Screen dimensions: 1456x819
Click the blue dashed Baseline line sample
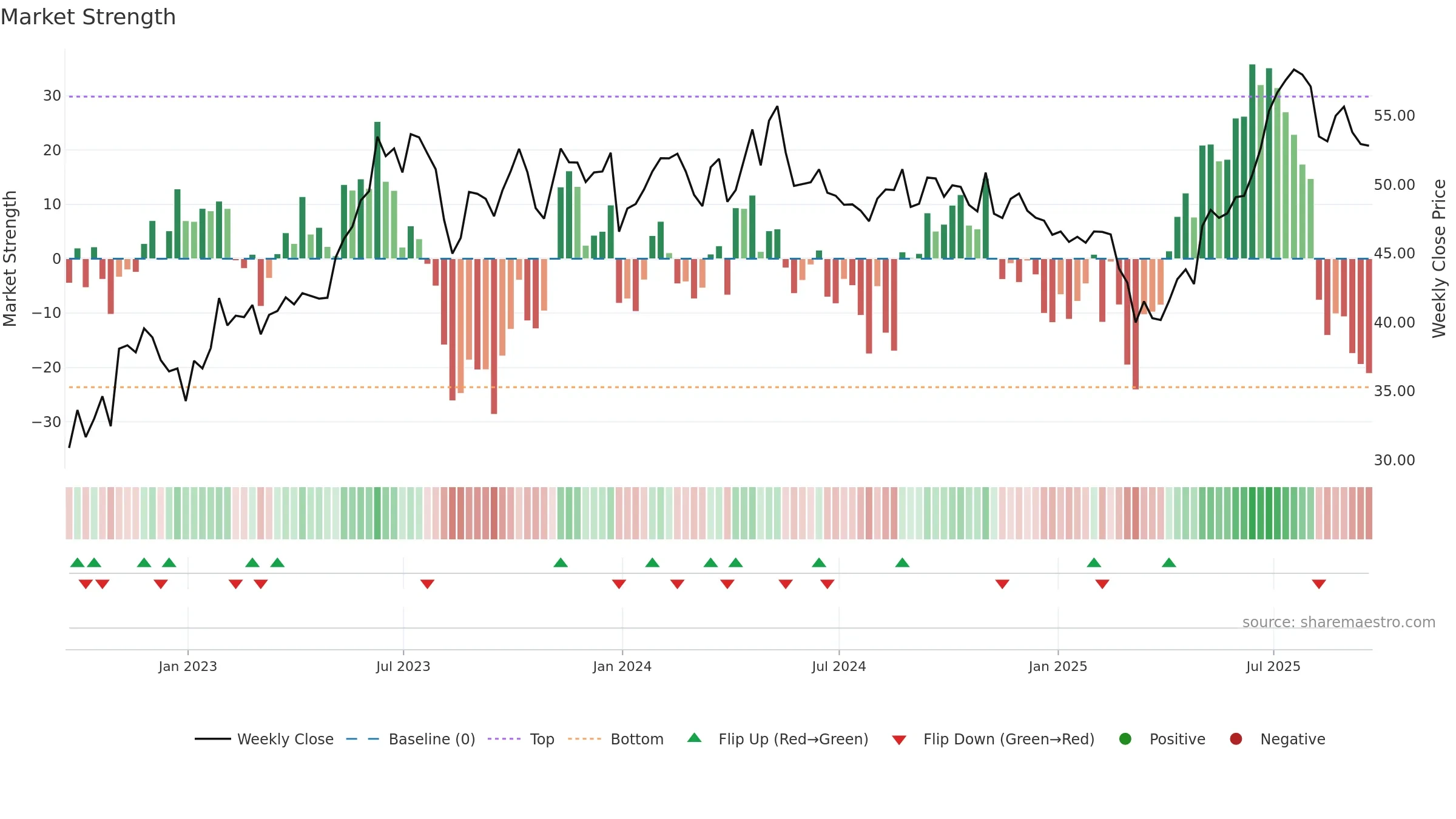362,739
